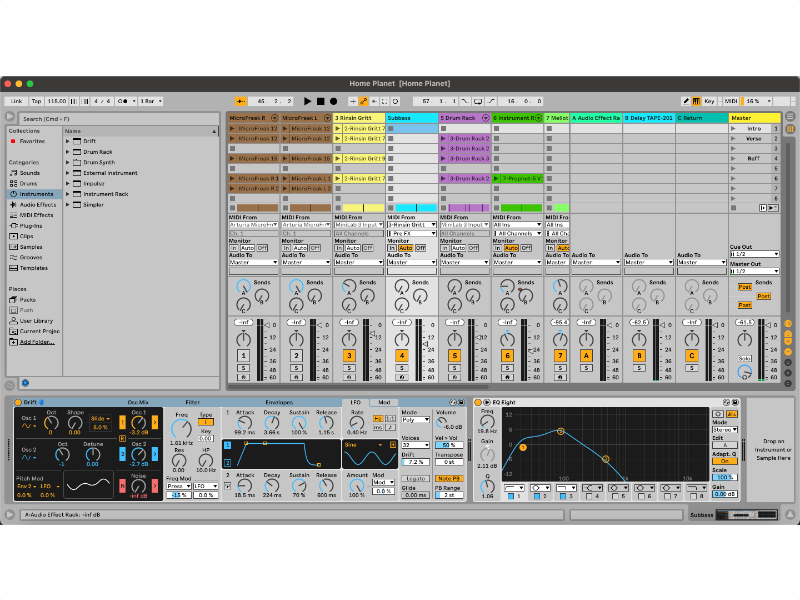This screenshot has width=800, height=600.
Task: Arm track 6 for recording
Action: 507,378
